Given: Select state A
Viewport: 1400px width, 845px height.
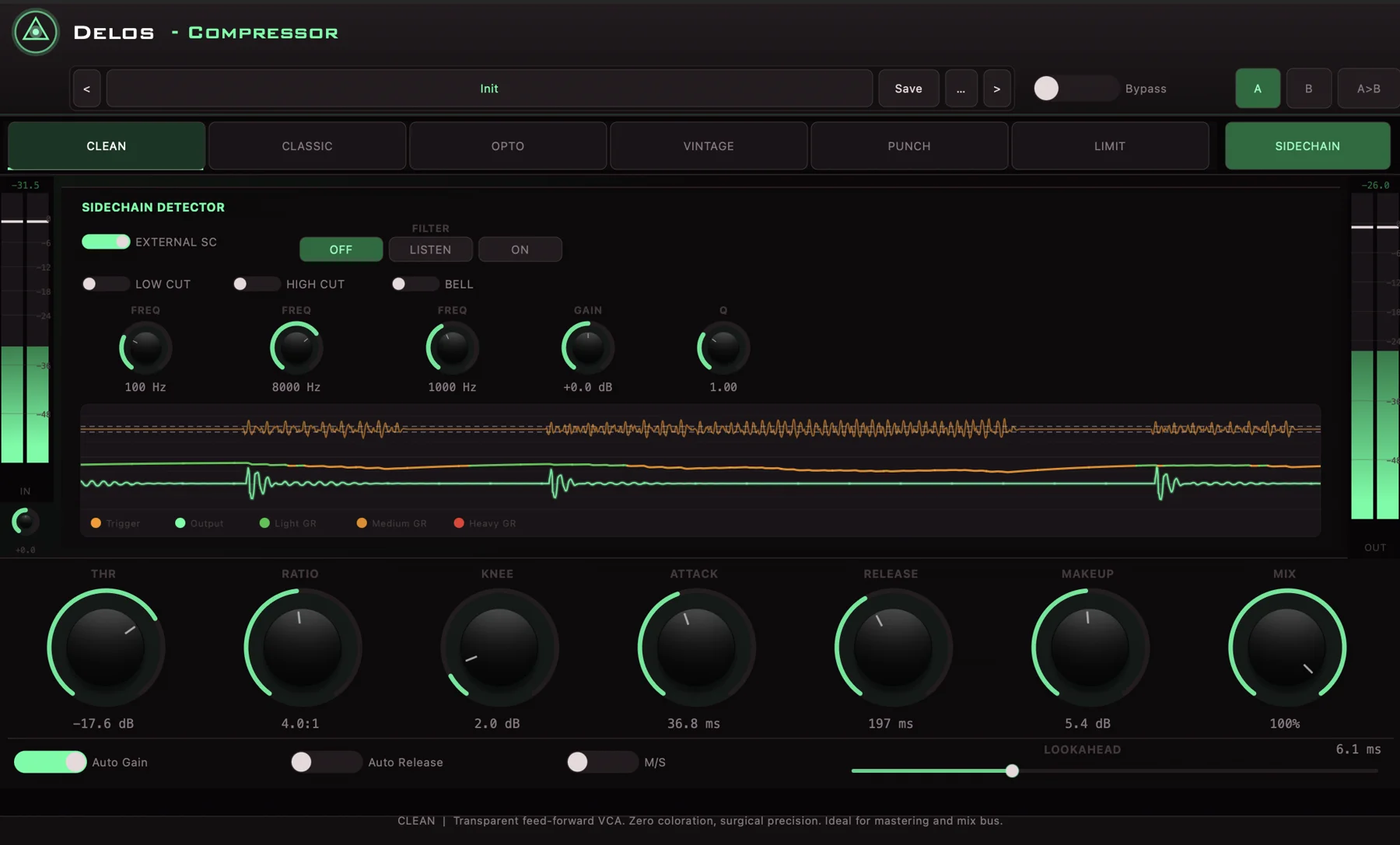Looking at the screenshot, I should click(1258, 89).
